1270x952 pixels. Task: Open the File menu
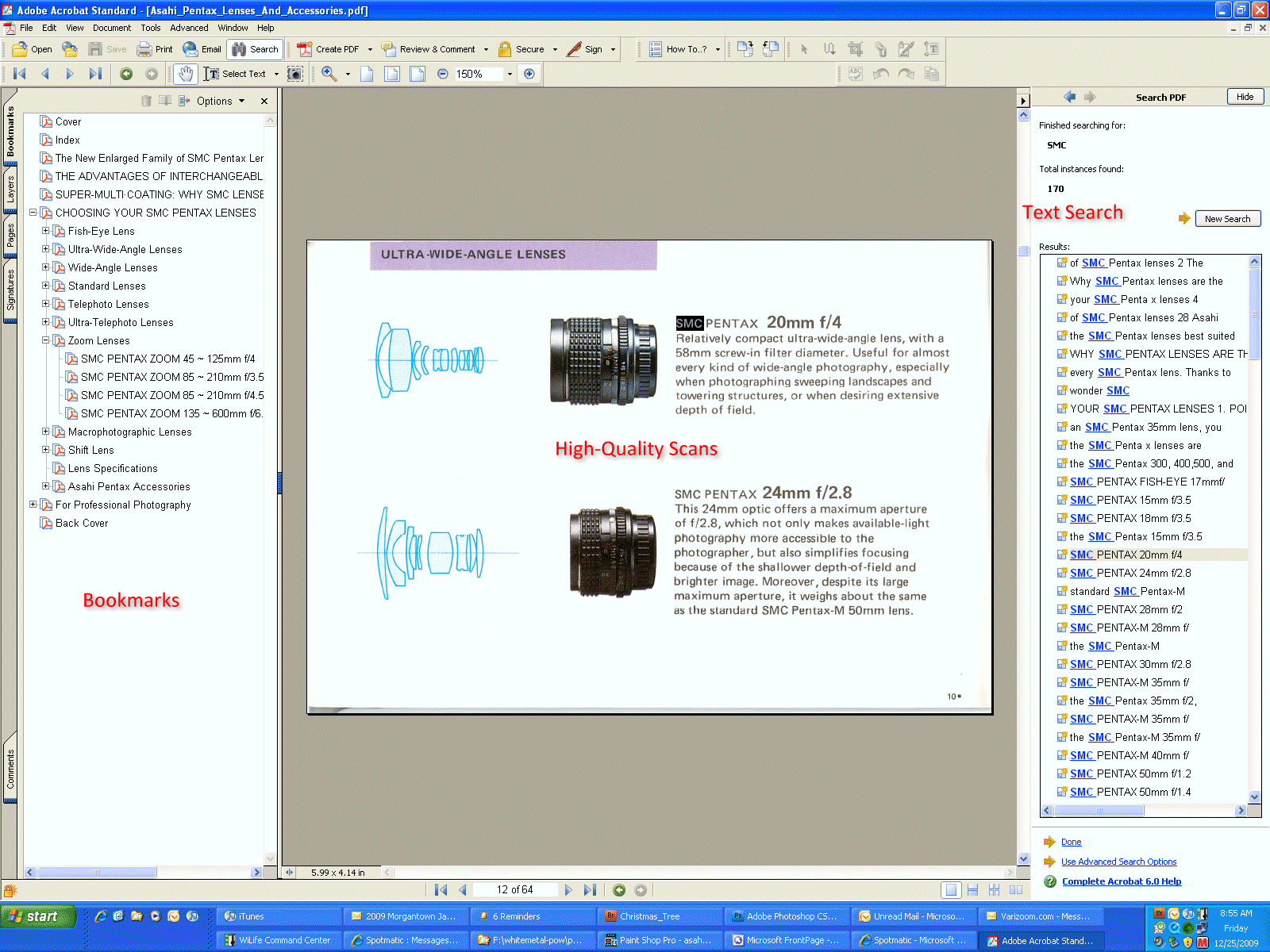click(26, 28)
